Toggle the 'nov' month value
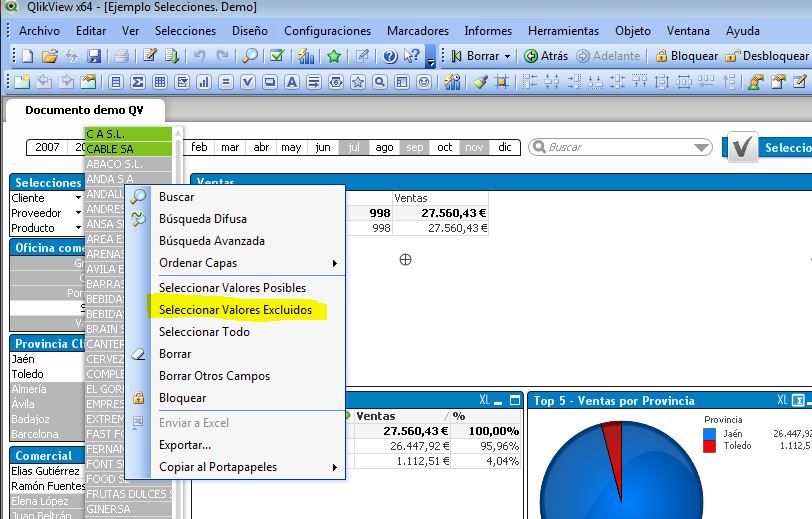The height and width of the screenshot is (519, 812). (474, 147)
